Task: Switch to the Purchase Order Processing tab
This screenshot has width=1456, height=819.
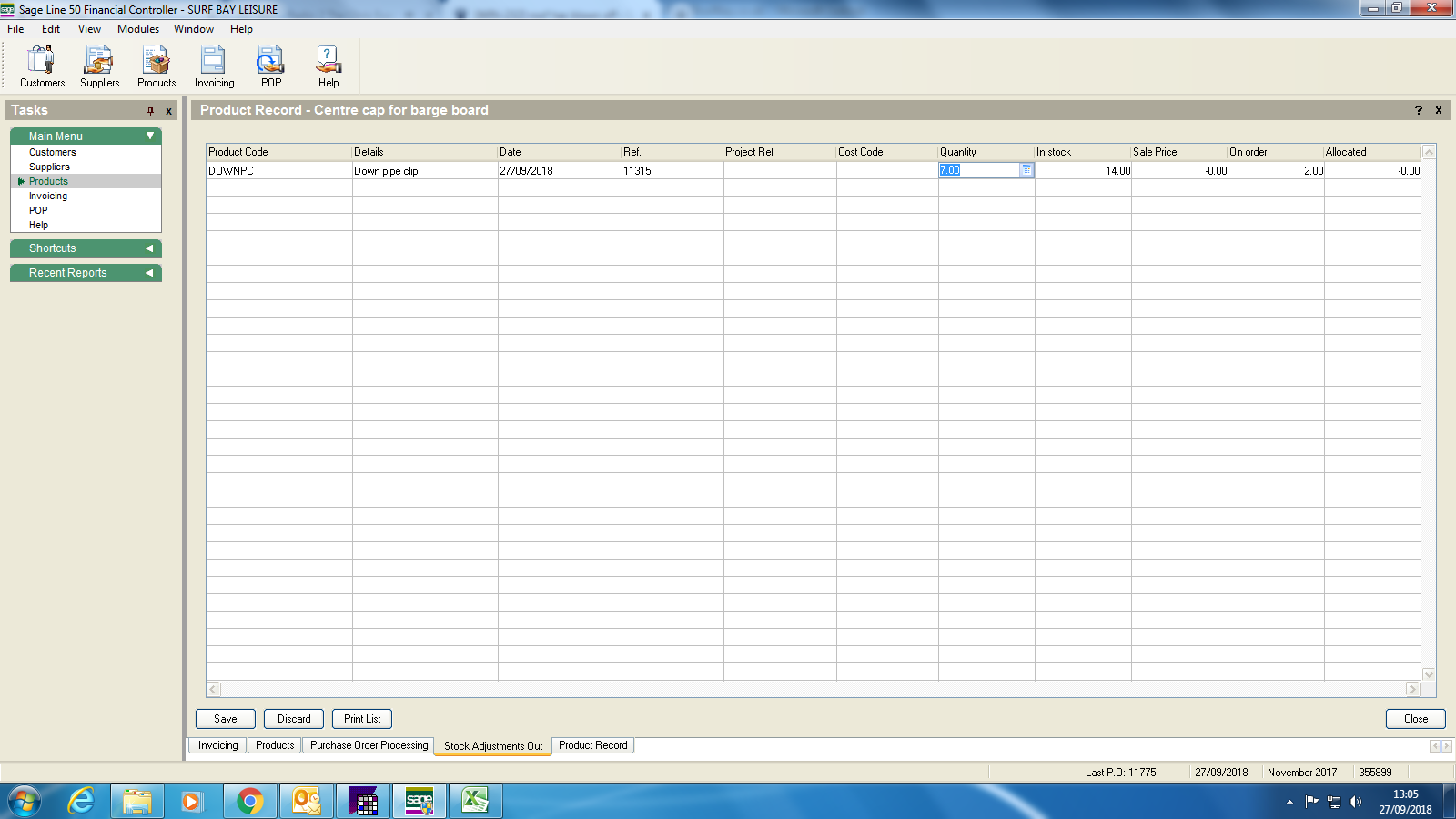Action: 369,745
